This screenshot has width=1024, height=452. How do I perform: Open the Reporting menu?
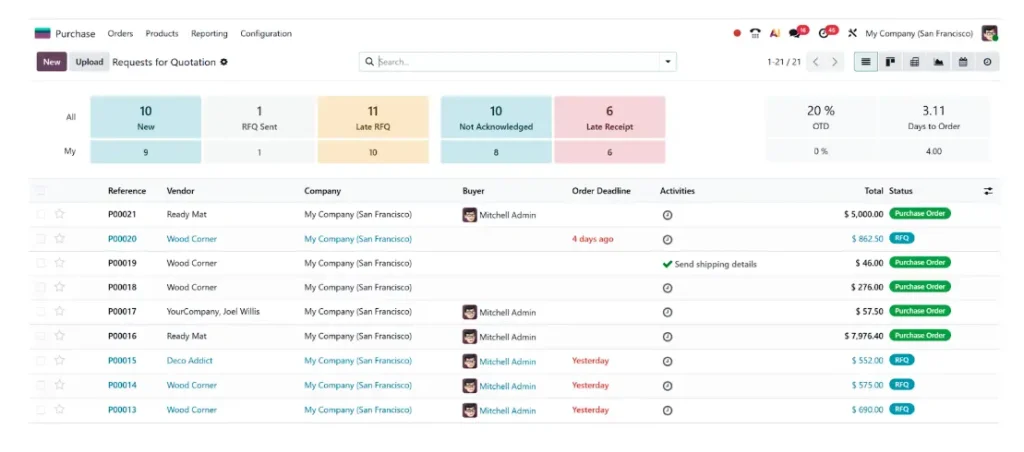209,33
